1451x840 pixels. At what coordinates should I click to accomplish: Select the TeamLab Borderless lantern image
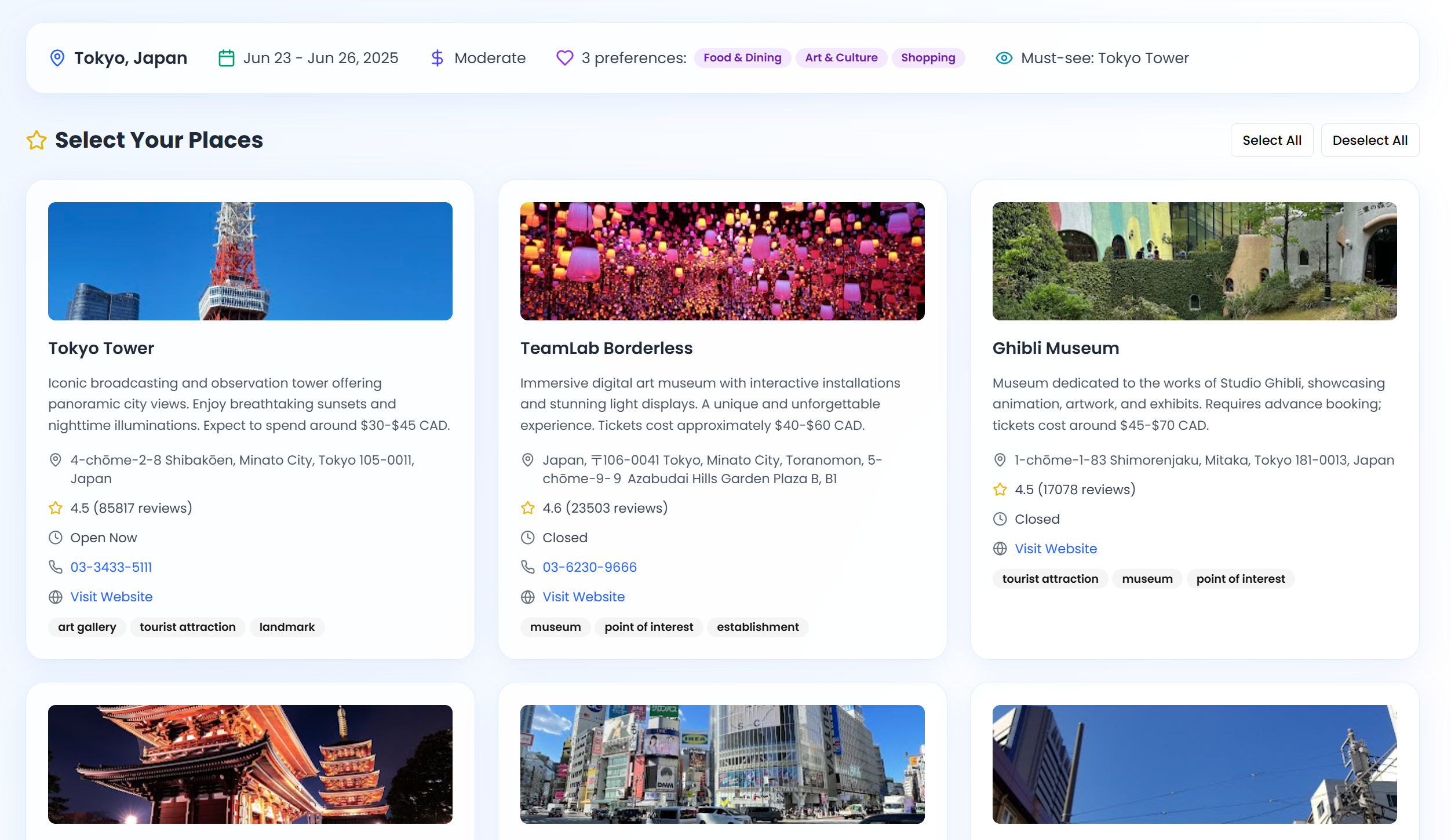click(722, 261)
